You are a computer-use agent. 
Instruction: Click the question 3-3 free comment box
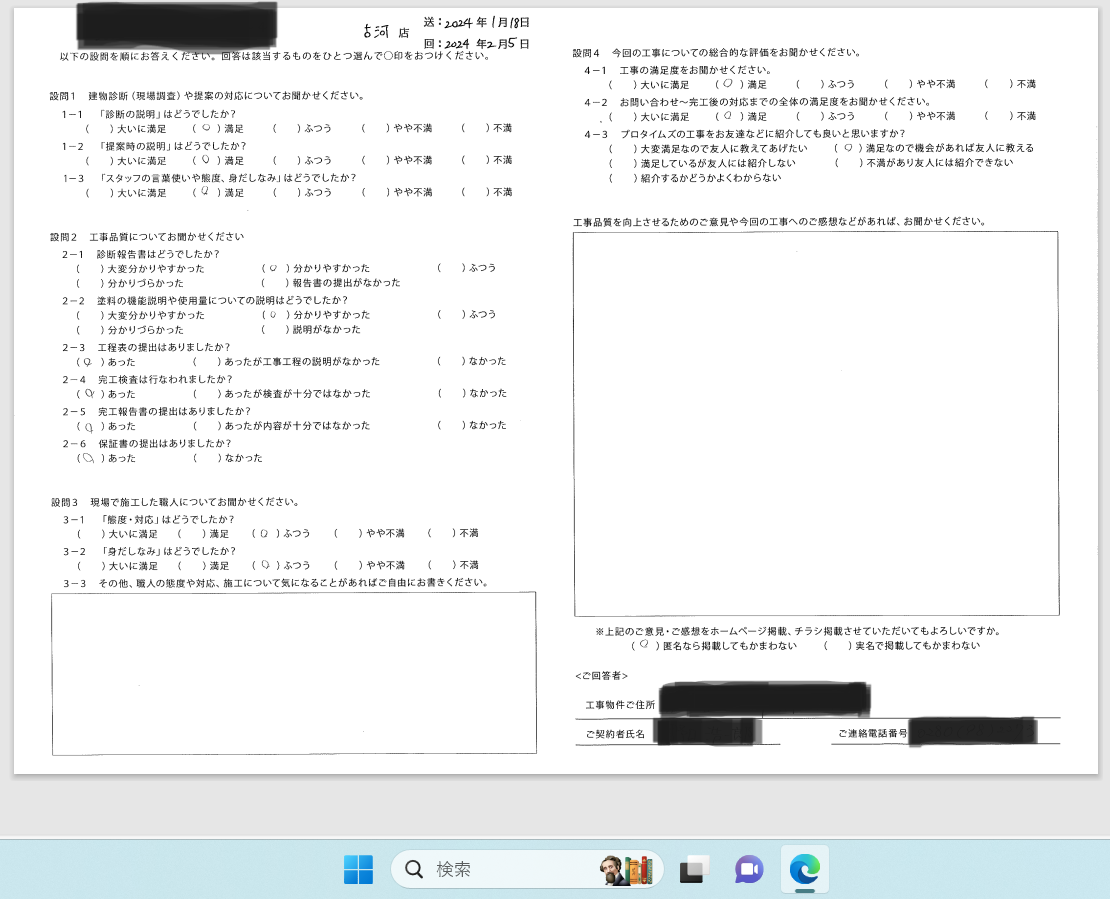click(293, 673)
